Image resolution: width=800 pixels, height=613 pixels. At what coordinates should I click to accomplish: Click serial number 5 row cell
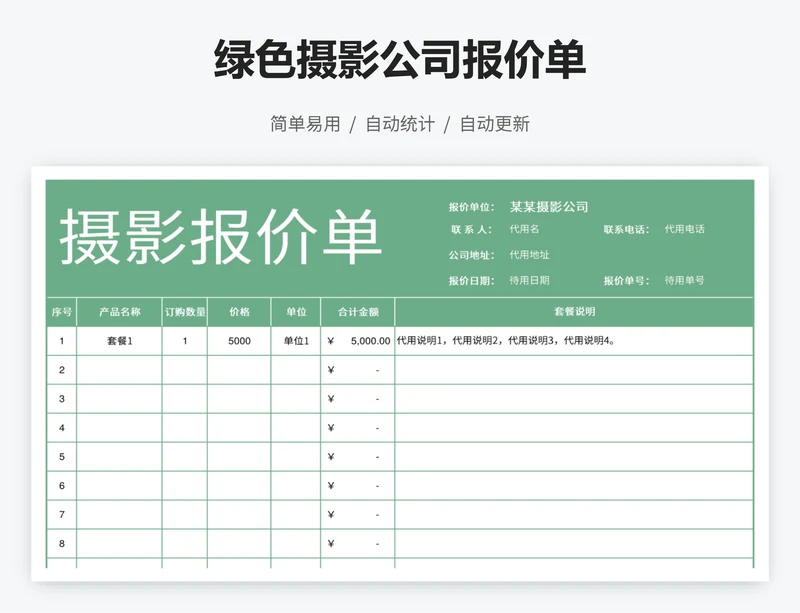point(62,457)
